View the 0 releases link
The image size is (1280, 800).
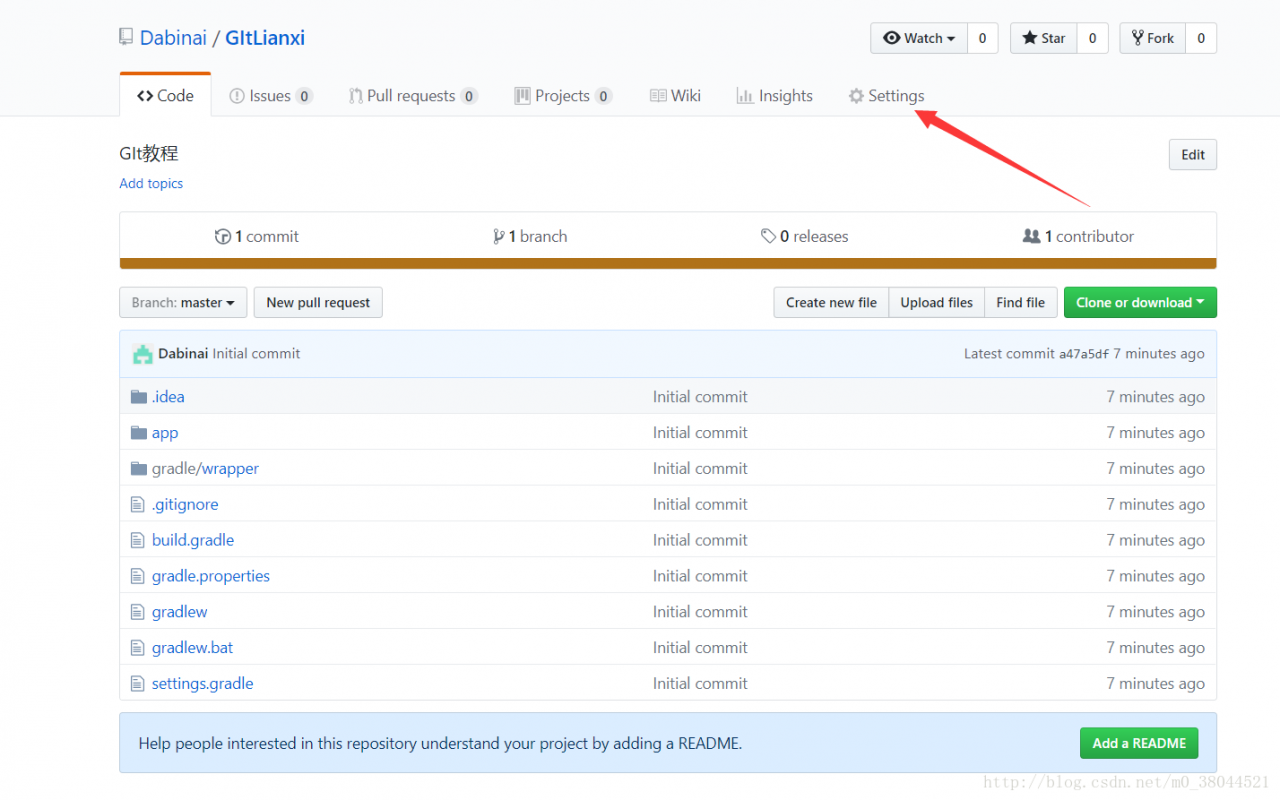[804, 237]
